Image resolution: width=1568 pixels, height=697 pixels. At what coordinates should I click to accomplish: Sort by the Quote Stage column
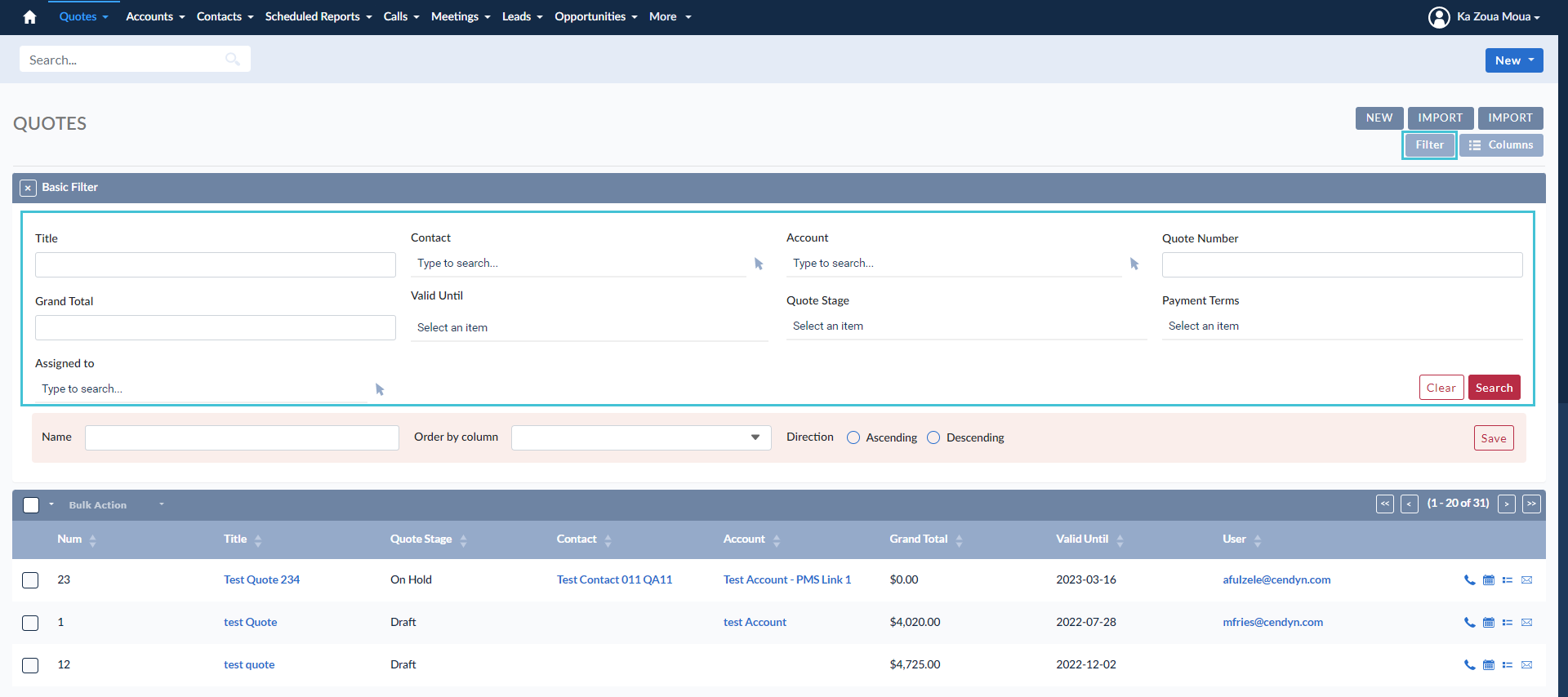pyautogui.click(x=429, y=539)
